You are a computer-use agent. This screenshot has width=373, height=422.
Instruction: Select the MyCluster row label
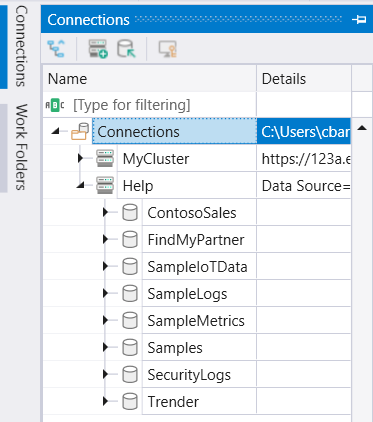tap(156, 159)
